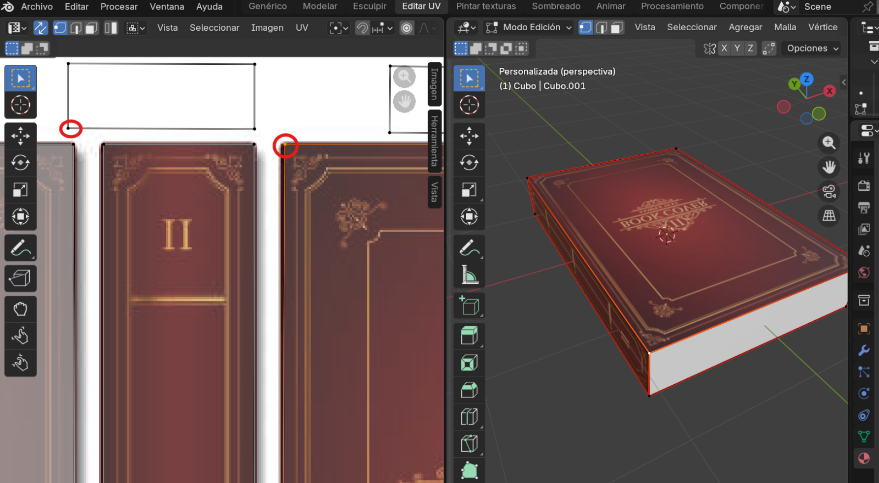Select the Annotate tool in UV editor
Viewport: 879px width, 483px height.
pyautogui.click(x=20, y=247)
